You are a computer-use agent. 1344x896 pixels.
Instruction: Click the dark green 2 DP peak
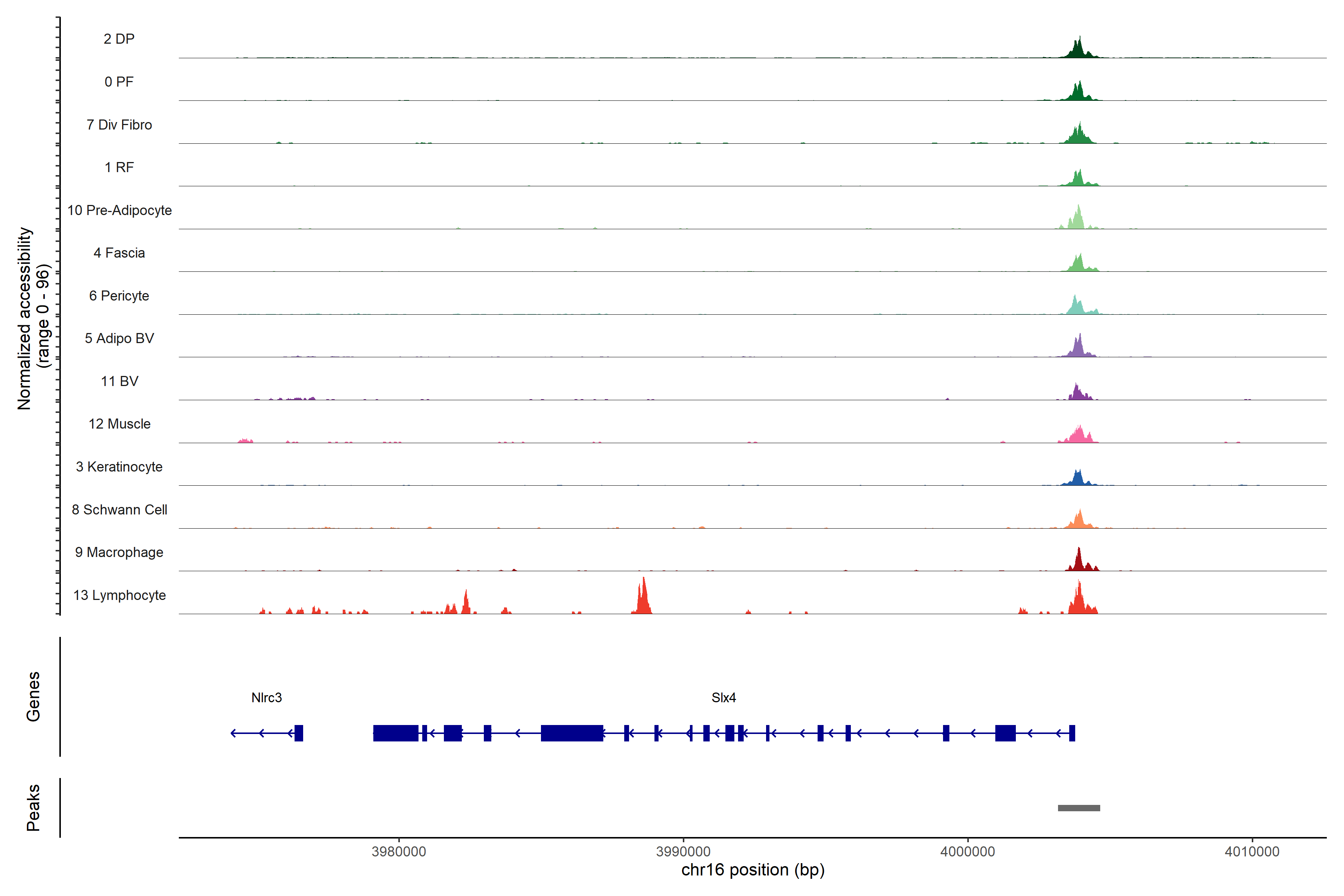click(x=1078, y=50)
